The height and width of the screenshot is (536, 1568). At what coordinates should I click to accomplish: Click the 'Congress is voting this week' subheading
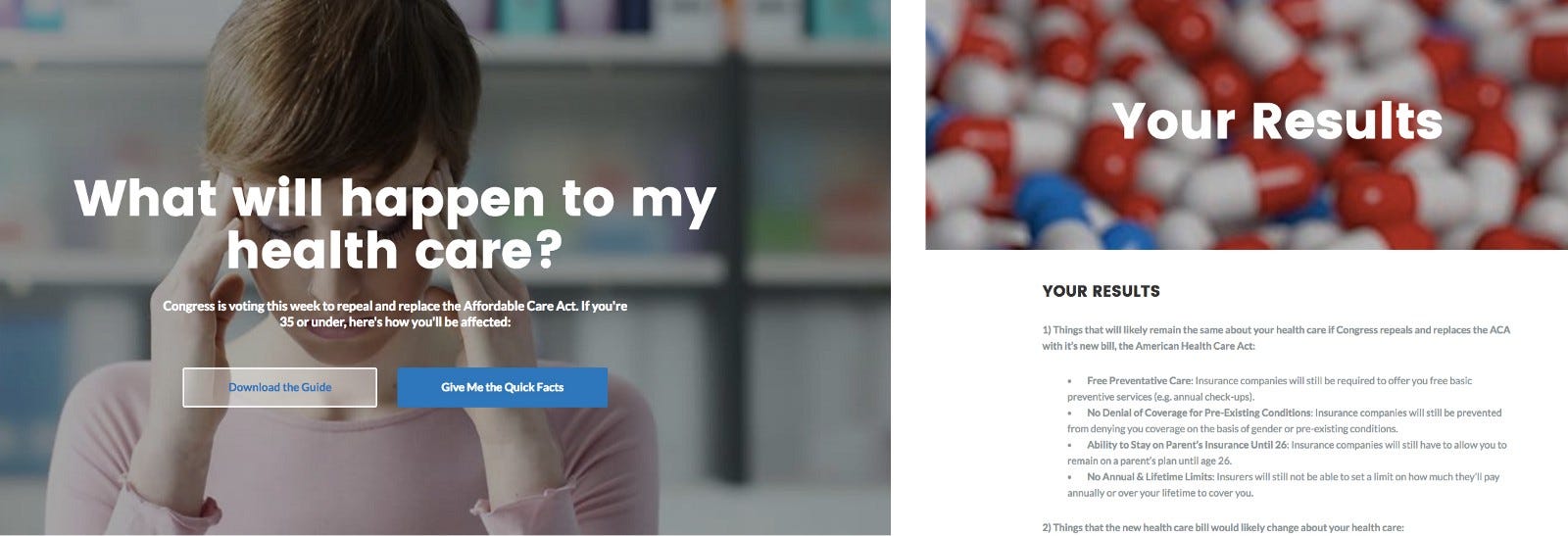[395, 314]
